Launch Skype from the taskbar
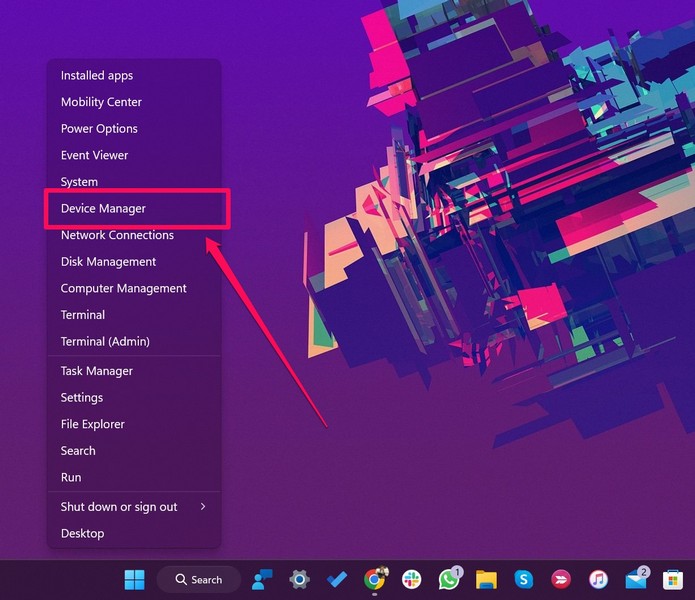The width and height of the screenshot is (695, 600). [x=523, y=579]
